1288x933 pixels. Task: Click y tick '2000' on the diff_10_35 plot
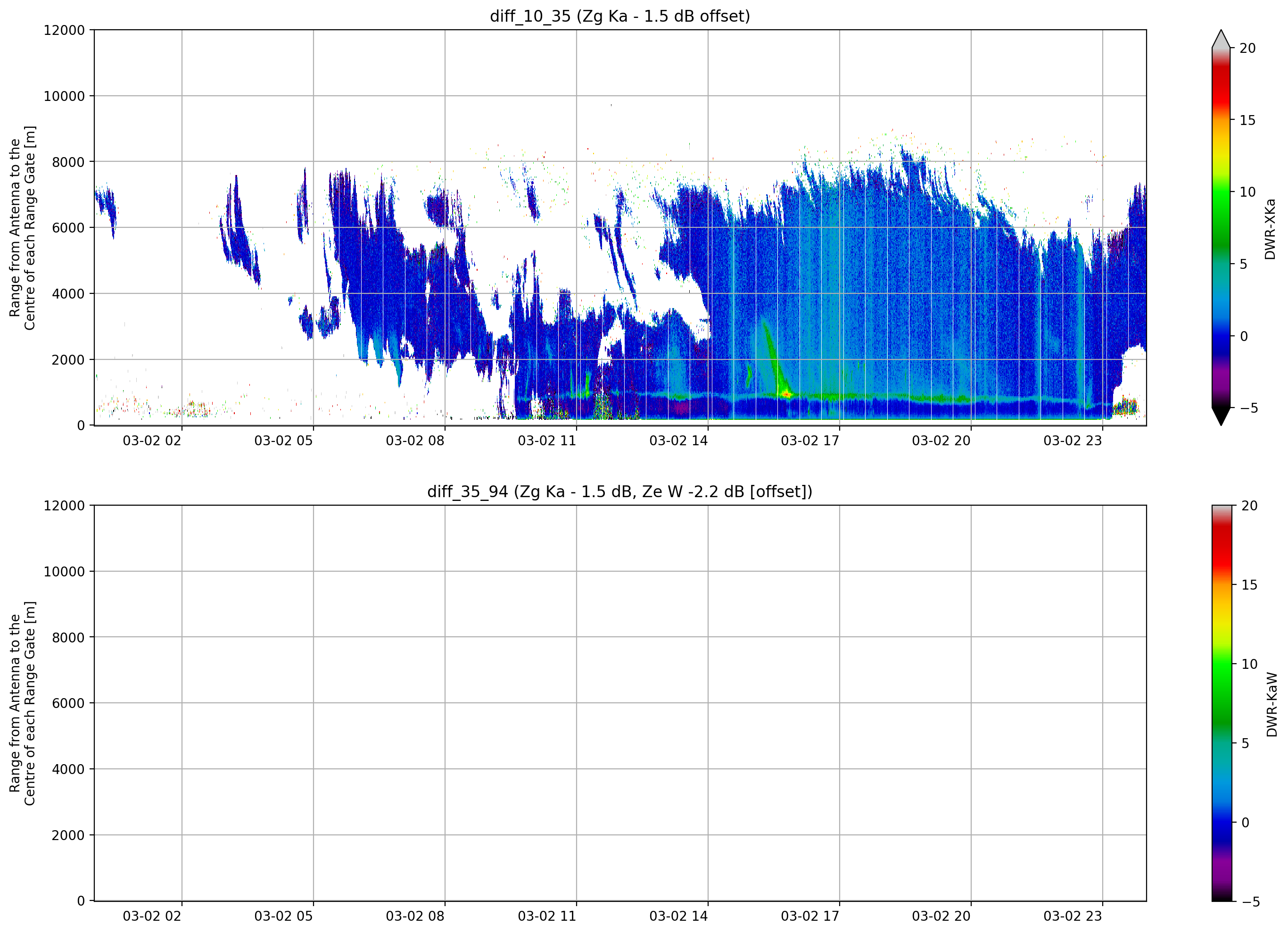[x=68, y=360]
